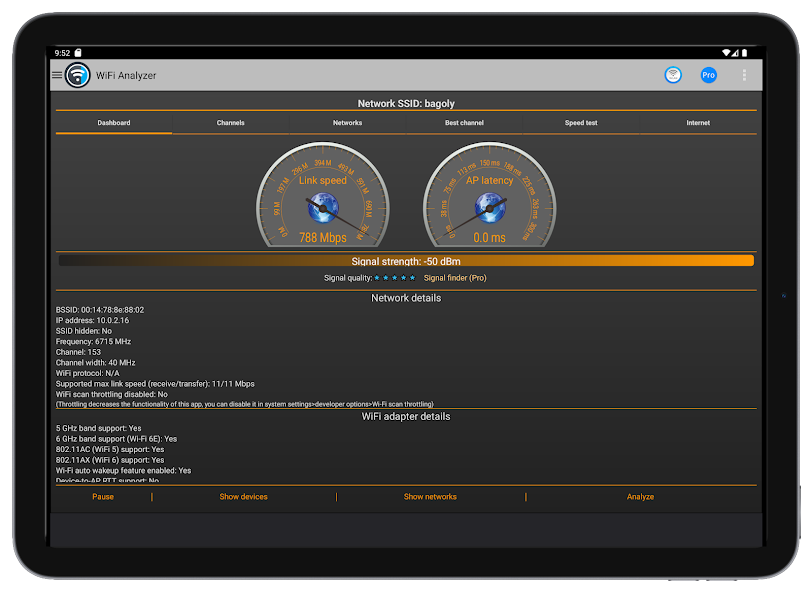
Task: Click the AP latency gauge globe
Action: (489, 207)
